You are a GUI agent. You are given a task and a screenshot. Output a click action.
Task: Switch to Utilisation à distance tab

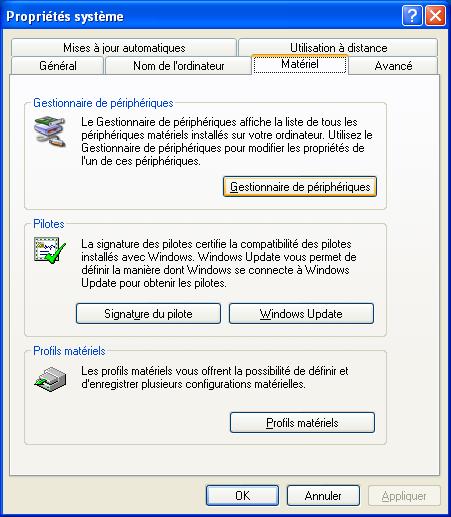(x=338, y=48)
